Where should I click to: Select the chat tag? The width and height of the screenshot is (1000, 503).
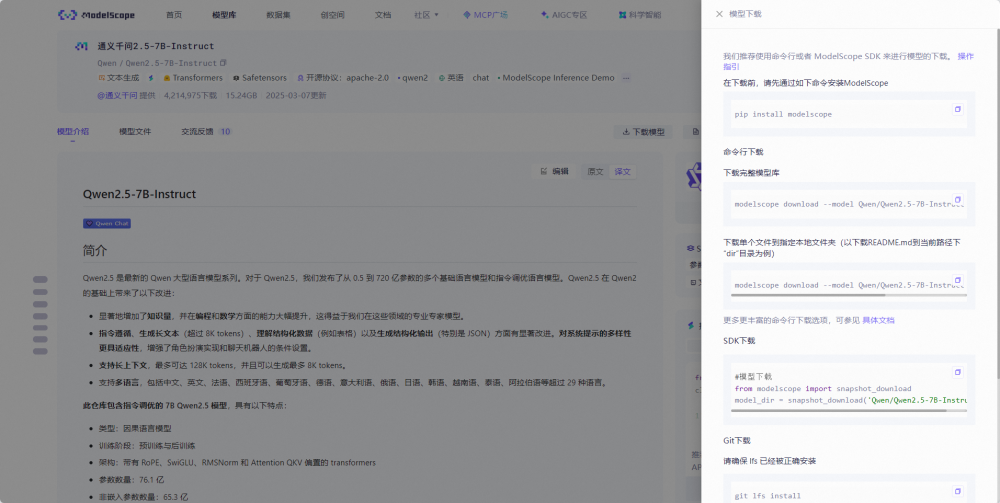point(481,78)
